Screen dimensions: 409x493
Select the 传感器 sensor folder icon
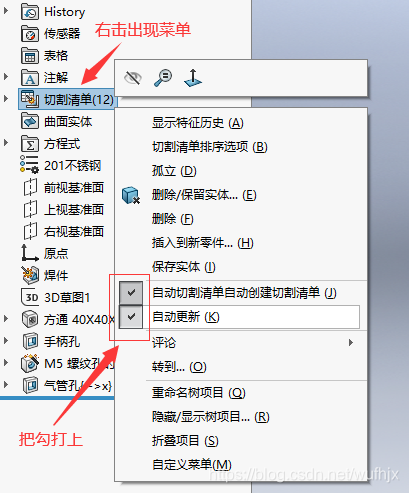pyautogui.click(x=30, y=34)
